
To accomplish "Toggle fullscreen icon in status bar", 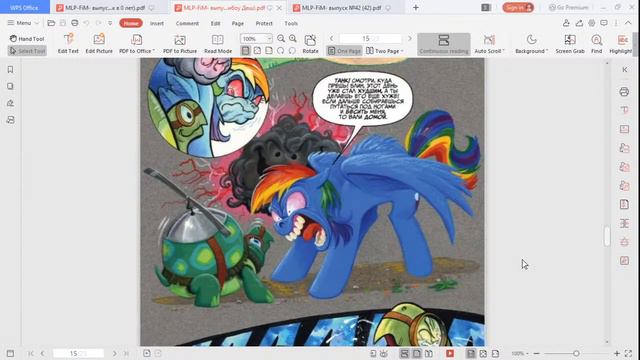I will click(x=628, y=353).
